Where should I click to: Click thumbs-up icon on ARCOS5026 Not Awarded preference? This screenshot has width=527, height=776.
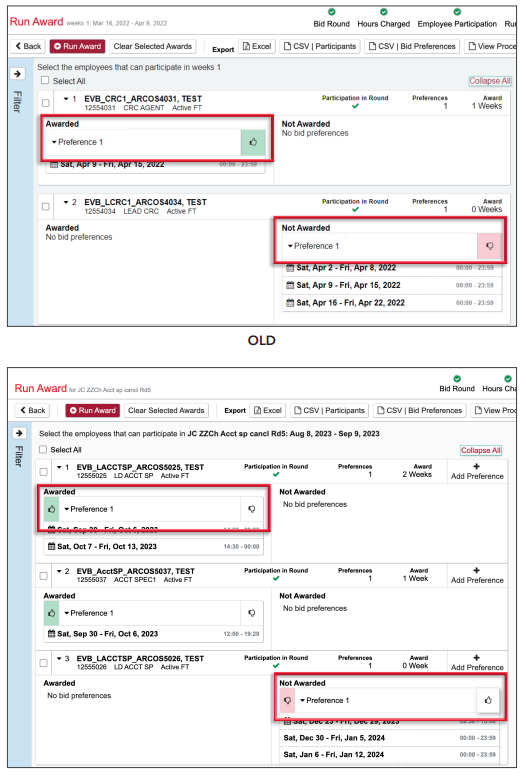click(488, 700)
